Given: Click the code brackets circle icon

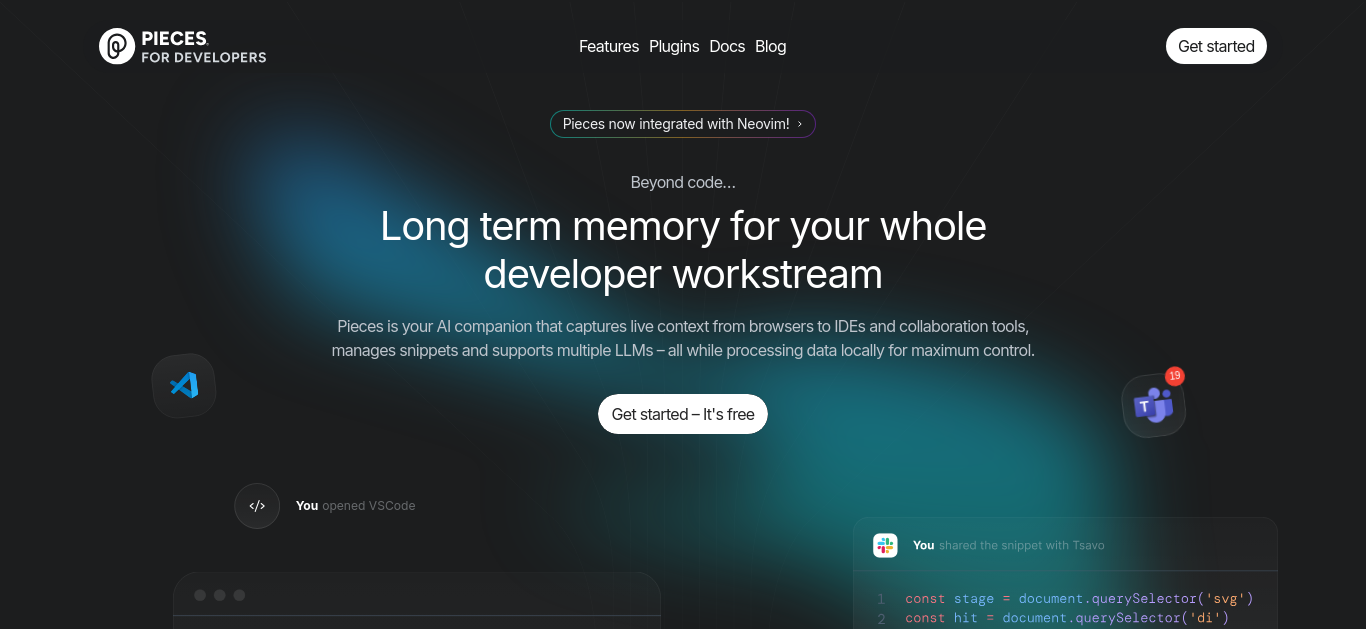Looking at the screenshot, I should click(x=257, y=506).
